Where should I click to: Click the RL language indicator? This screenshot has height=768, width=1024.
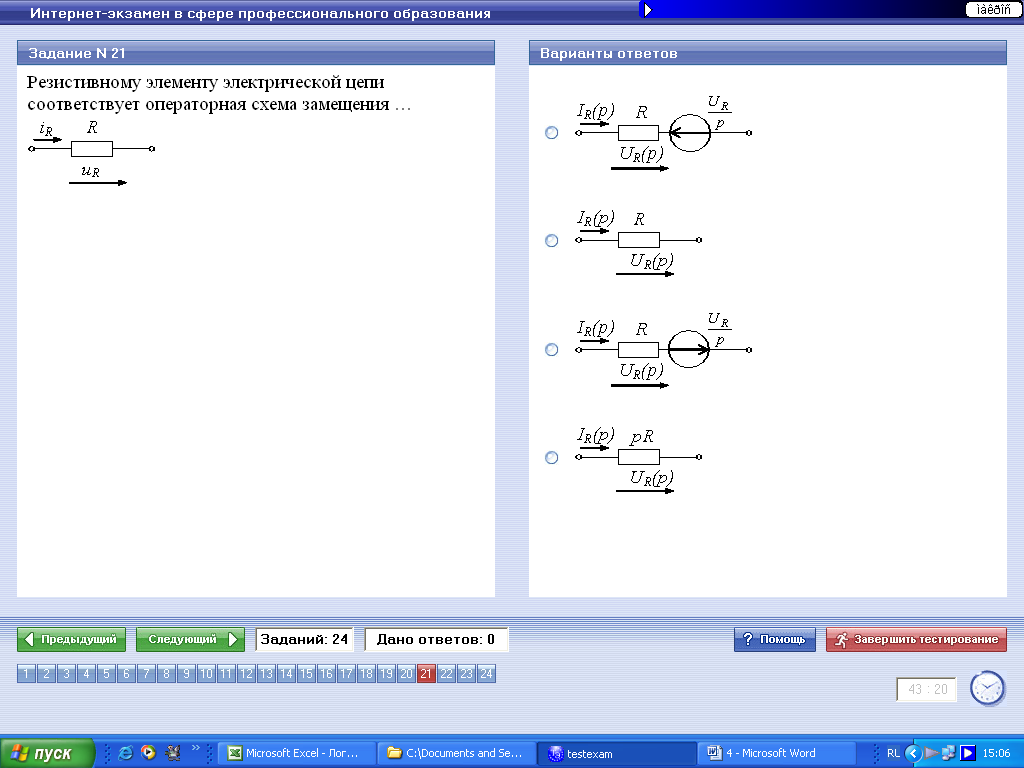click(893, 753)
